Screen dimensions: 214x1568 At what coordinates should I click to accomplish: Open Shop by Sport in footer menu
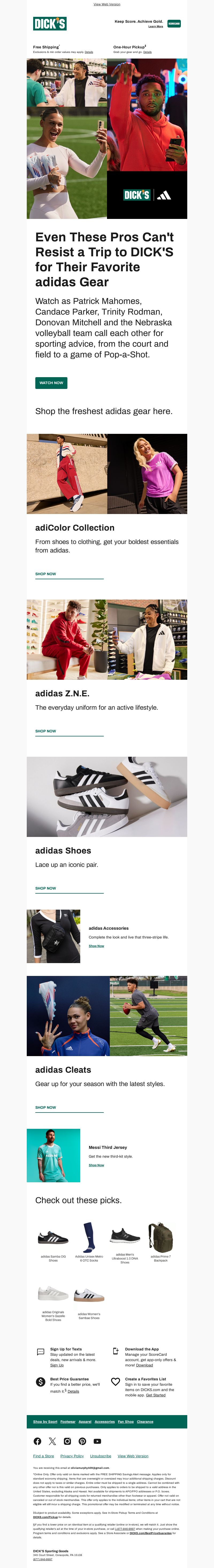(x=45, y=1421)
